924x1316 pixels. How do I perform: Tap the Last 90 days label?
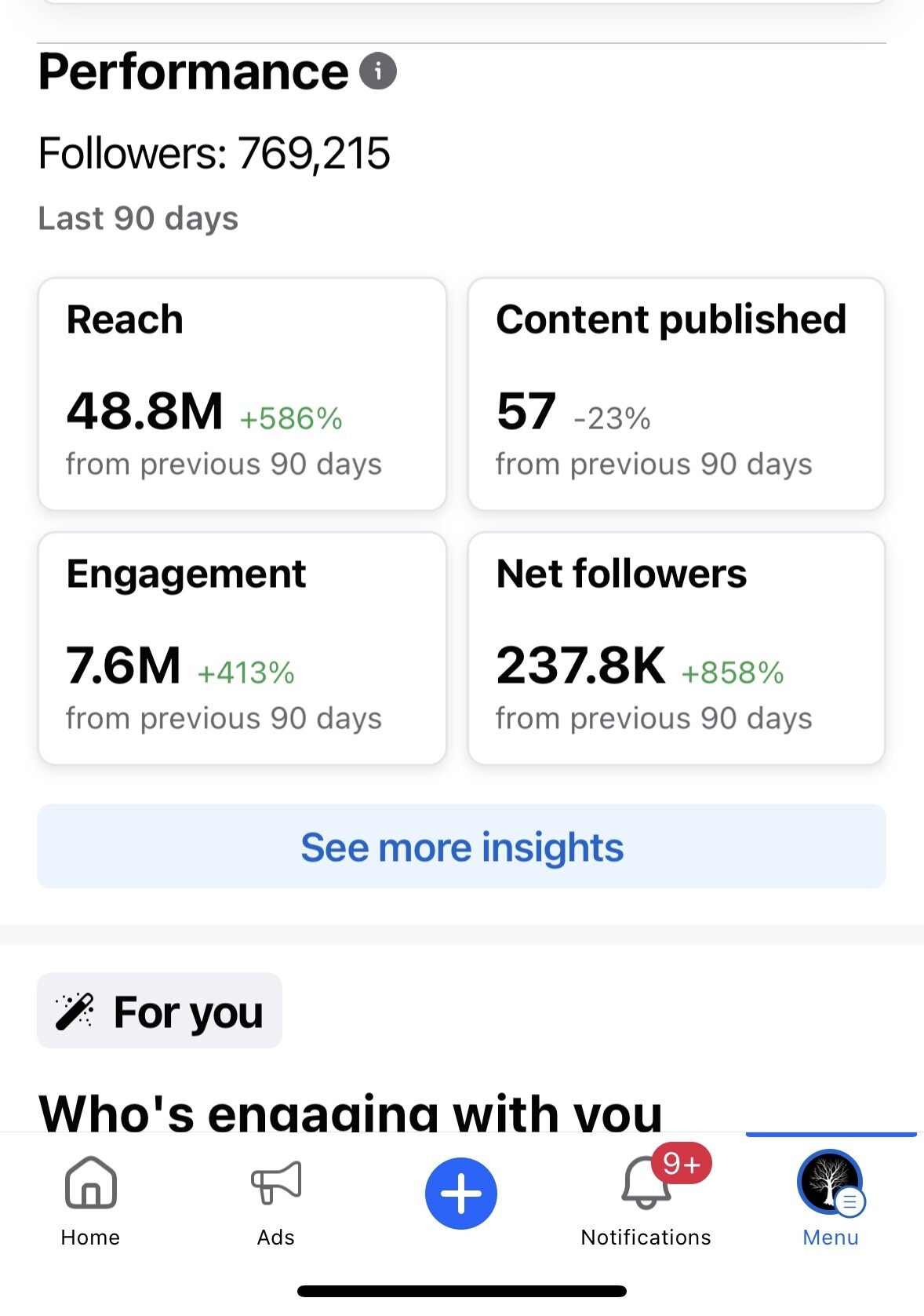138,218
